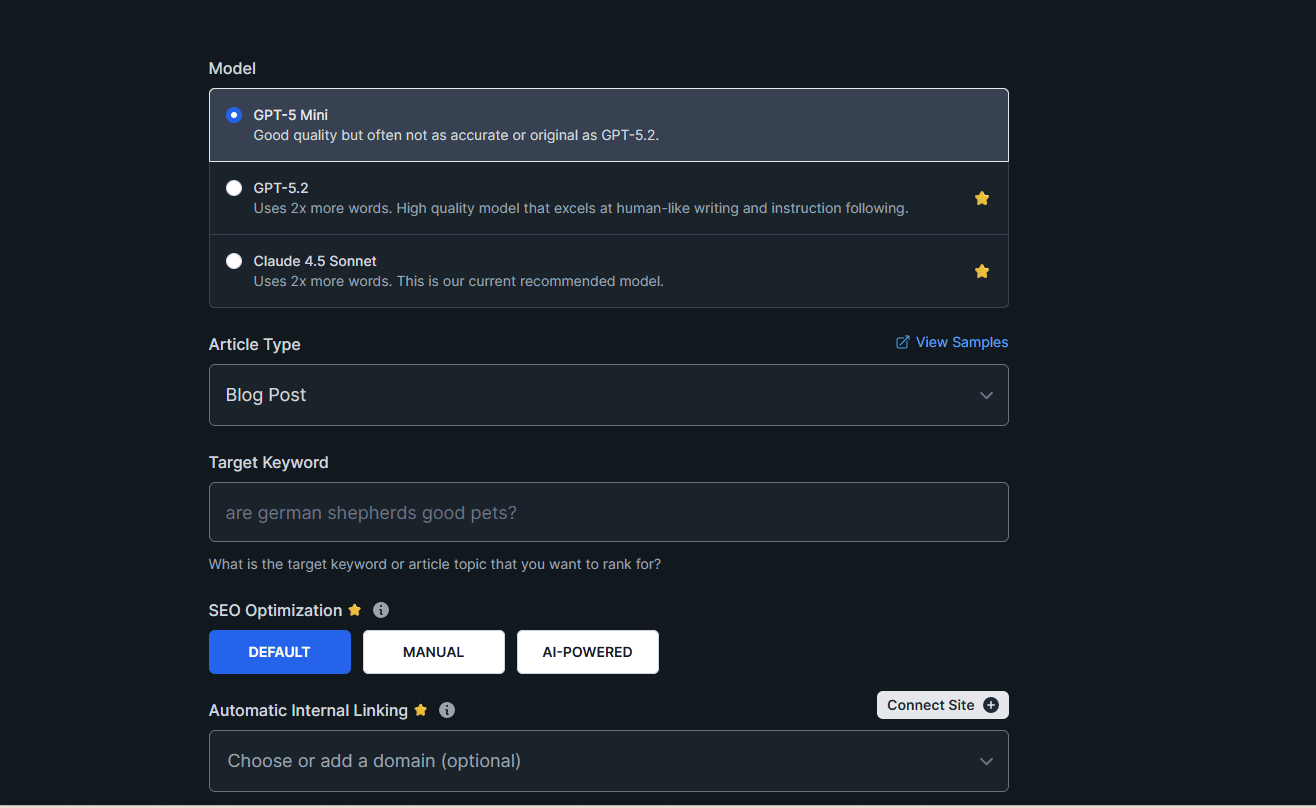This screenshot has height=808, width=1316.
Task: Choose the GPT-5.2 model radio option
Action: pyautogui.click(x=234, y=188)
